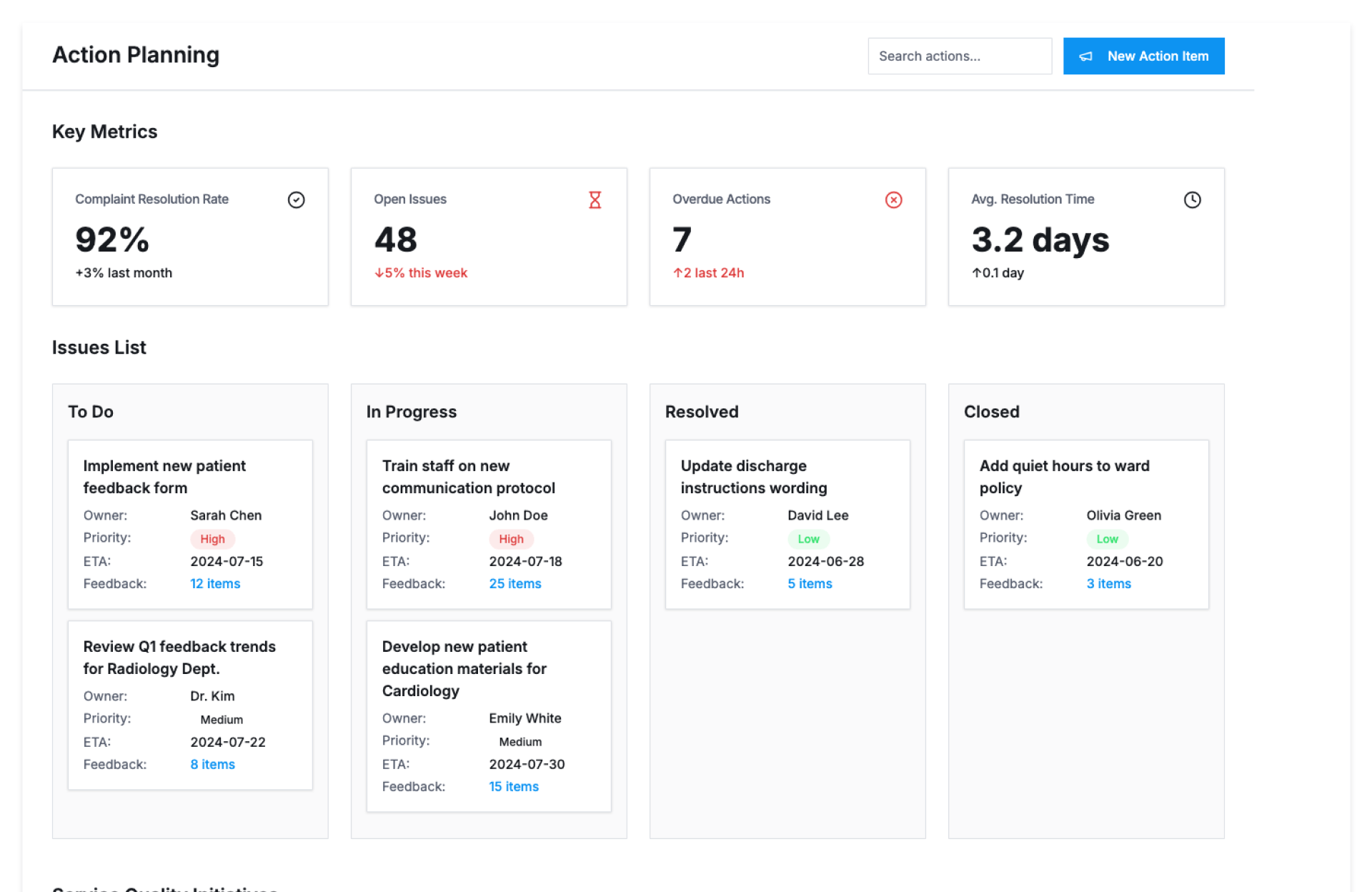Click the red X icon on Overdue Actions
The height and width of the screenshot is (892, 1372).
(x=893, y=200)
